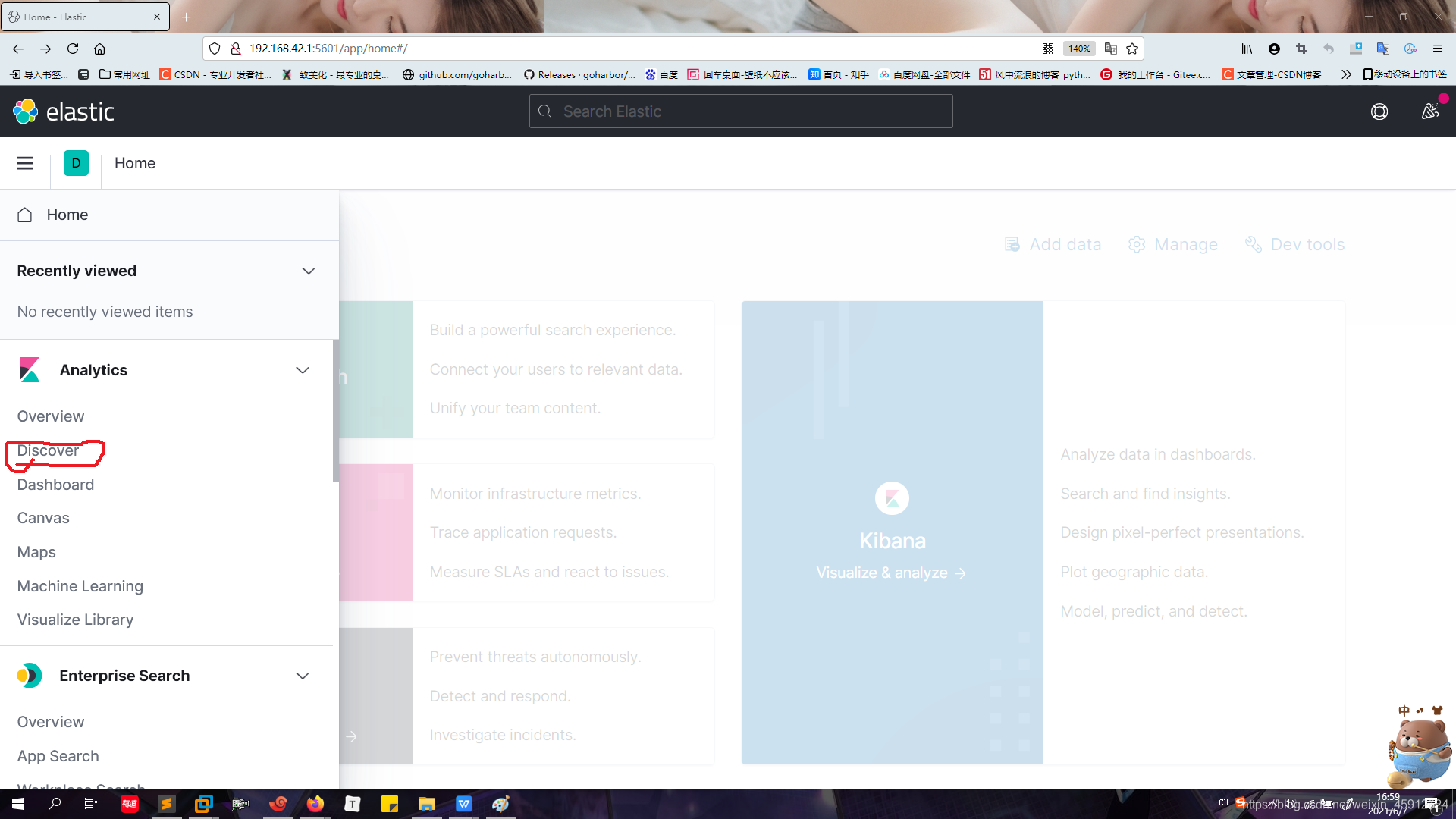The width and height of the screenshot is (1456, 819).
Task: Bookmark this page with star icon
Action: click(1132, 49)
